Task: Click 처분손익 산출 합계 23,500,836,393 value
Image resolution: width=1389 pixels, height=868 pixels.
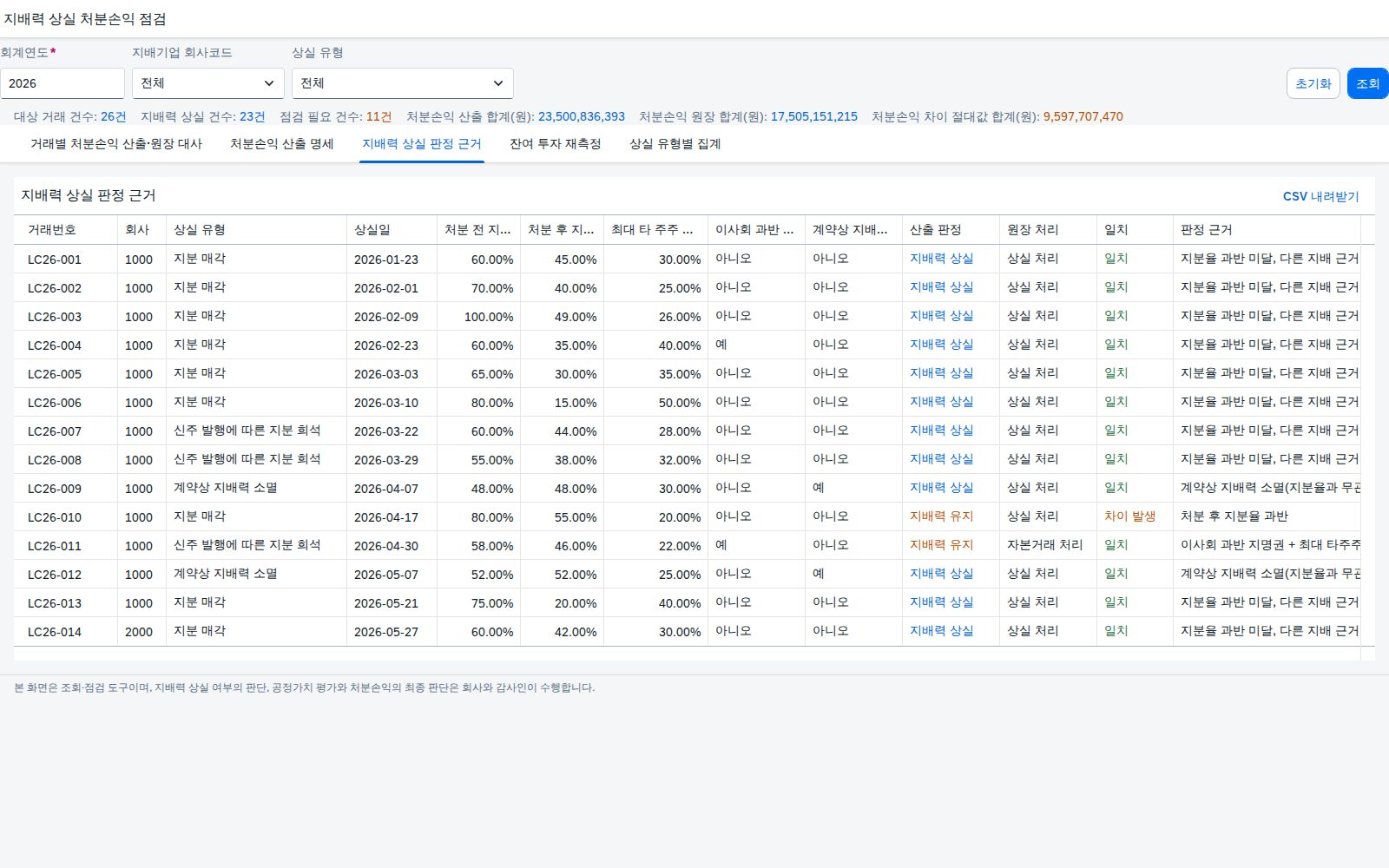Action: coord(582,116)
